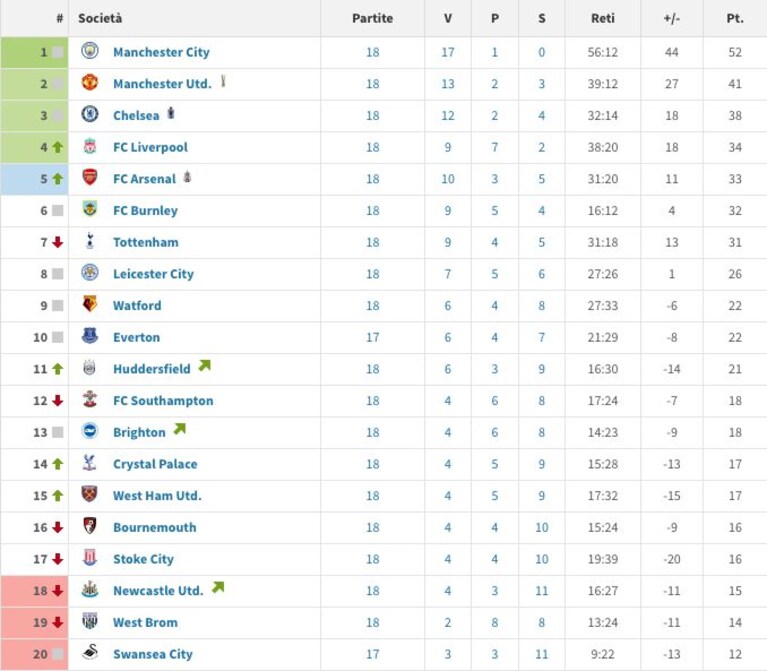Image resolution: width=767 pixels, height=671 pixels.
Task: Click the trophy icon next to Manchester Utd.
Action: click(223, 81)
